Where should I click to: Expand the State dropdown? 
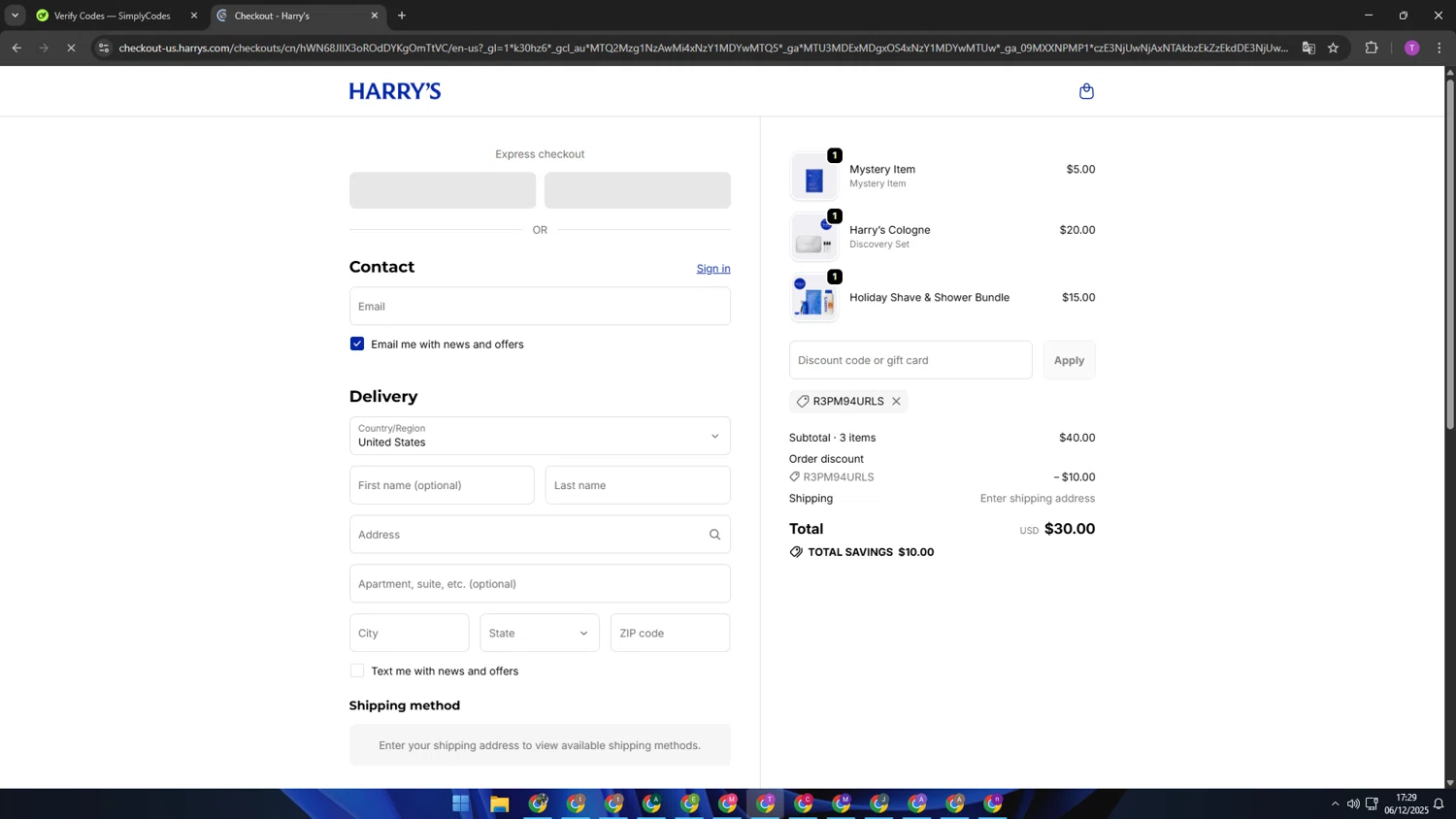540,633
